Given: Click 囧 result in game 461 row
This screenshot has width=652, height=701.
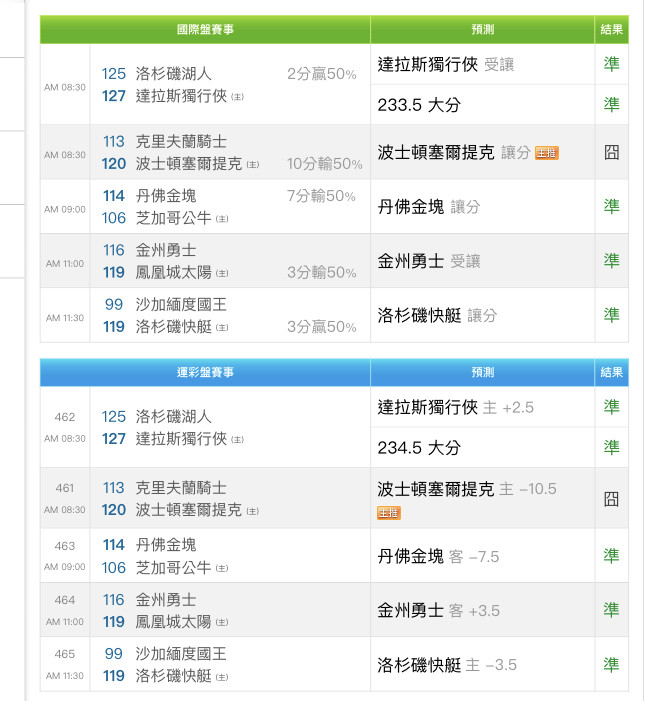Looking at the screenshot, I should [x=611, y=499].
